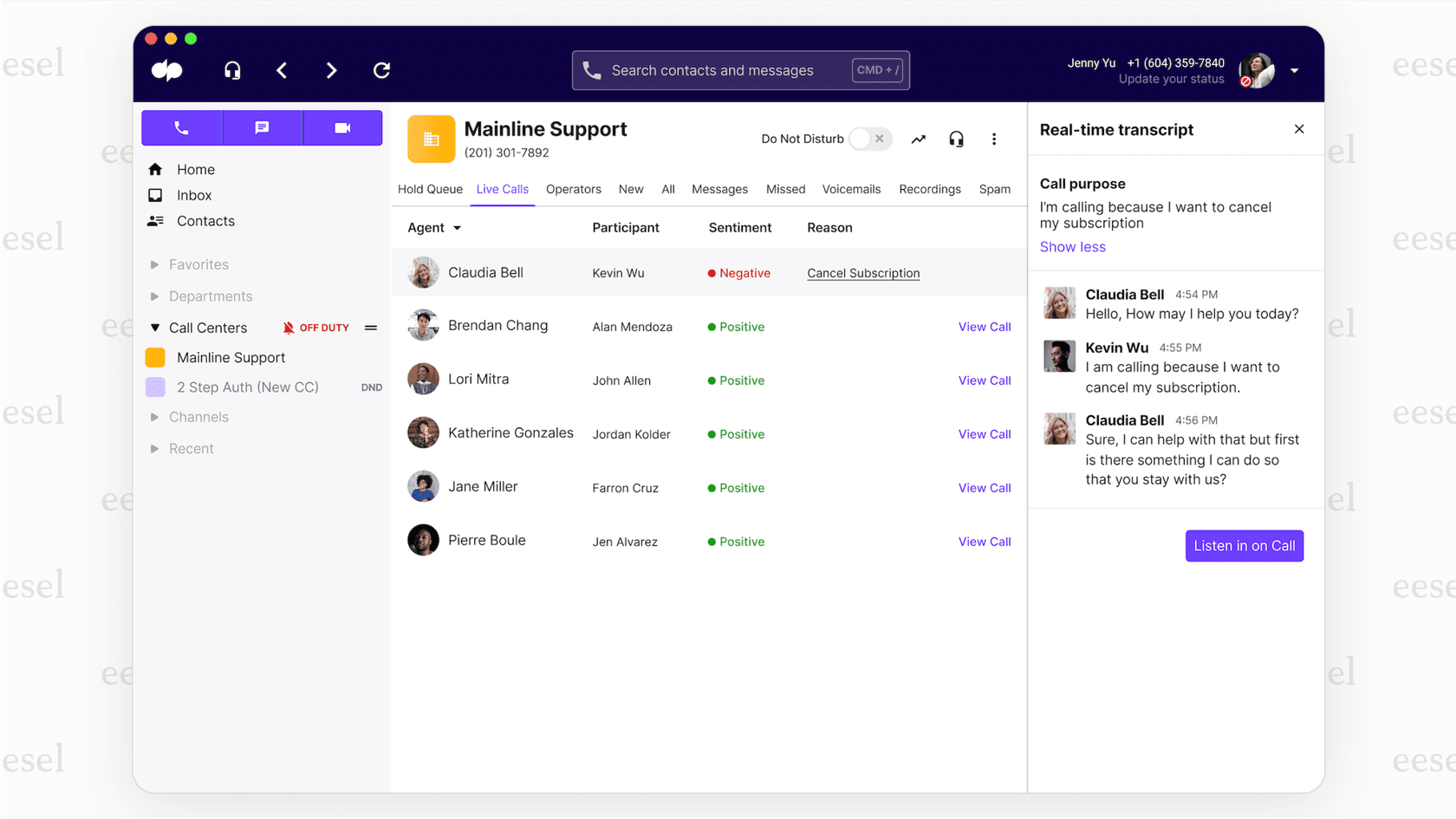Click the reorder handle beside Off Duty

point(371,328)
